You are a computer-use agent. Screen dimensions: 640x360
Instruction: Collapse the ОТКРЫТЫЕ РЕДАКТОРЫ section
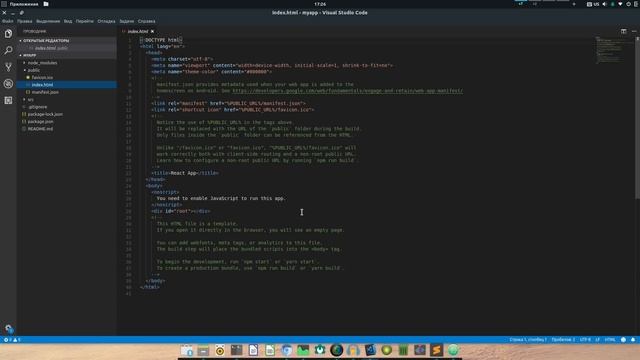coord(67,40)
